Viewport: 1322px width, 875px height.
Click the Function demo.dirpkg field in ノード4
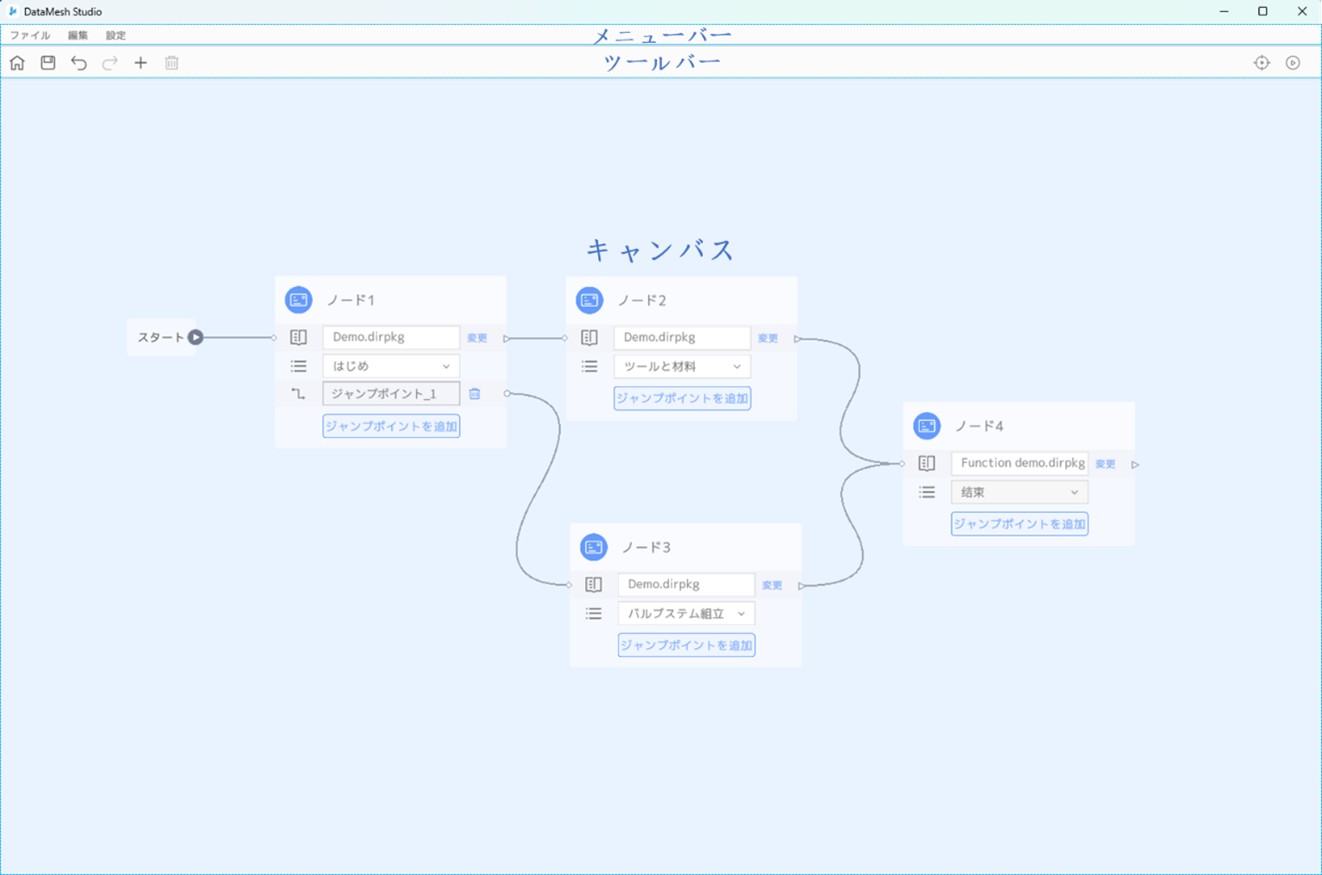point(1019,464)
